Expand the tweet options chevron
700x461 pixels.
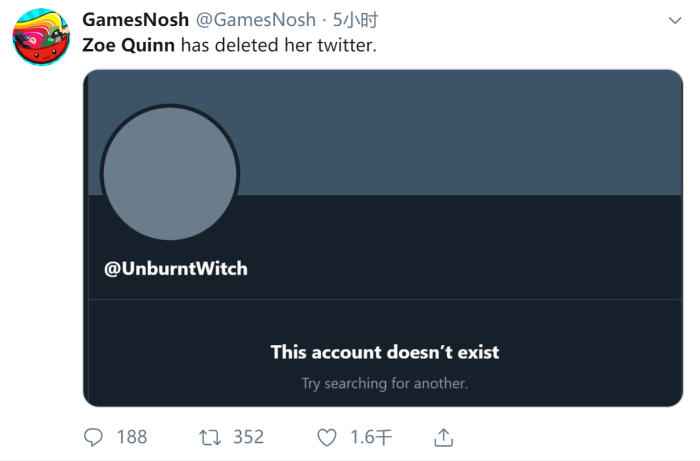pyautogui.click(x=675, y=21)
